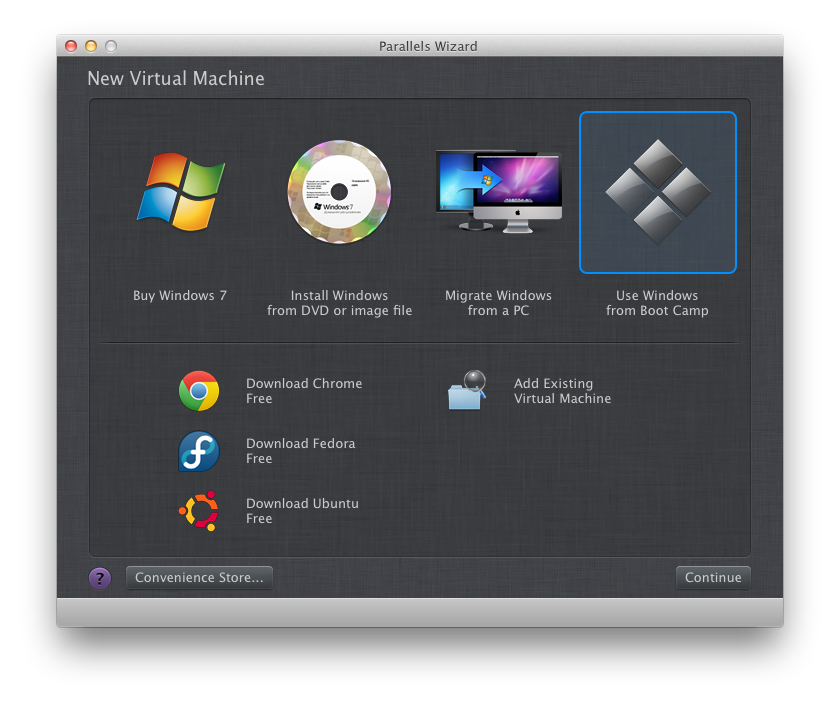Click 'Use Windows from Boot Camp' label

tap(657, 303)
